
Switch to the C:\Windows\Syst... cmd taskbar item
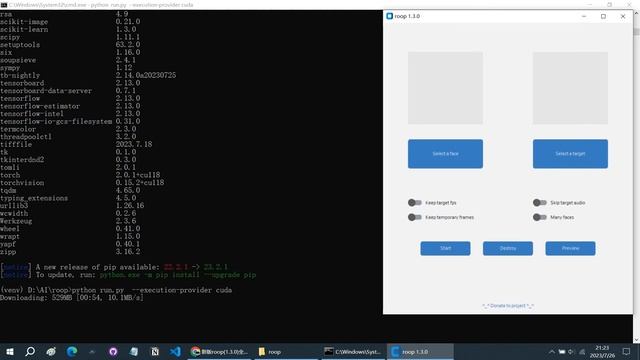tap(353, 351)
